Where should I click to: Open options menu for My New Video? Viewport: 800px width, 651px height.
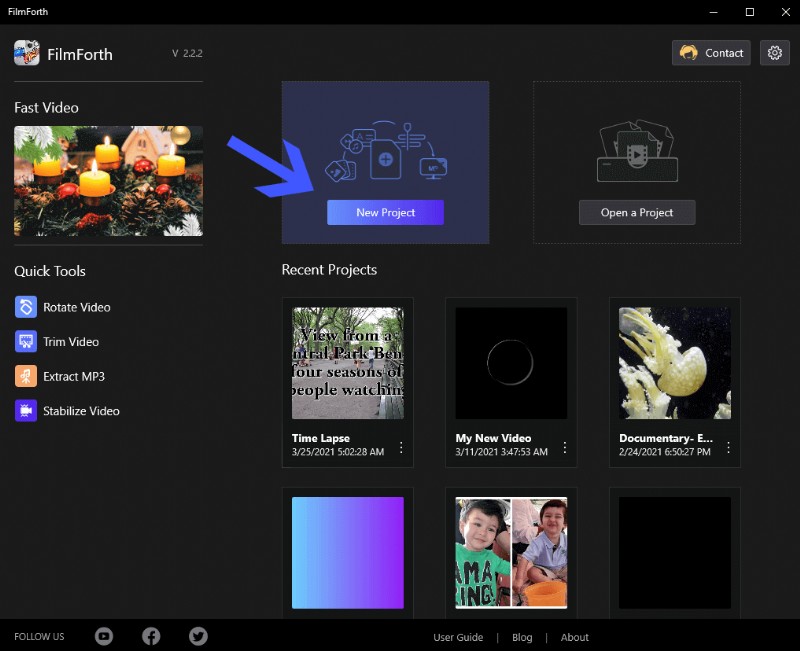pyautogui.click(x=565, y=448)
